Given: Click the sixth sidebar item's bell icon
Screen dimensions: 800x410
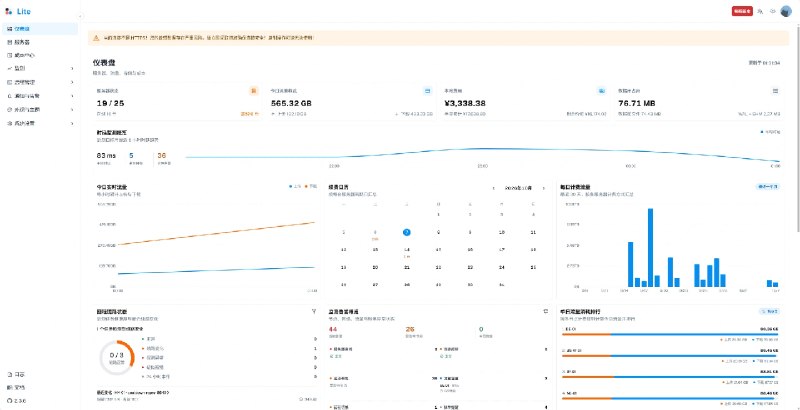Looking at the screenshot, I should pos(9,96).
